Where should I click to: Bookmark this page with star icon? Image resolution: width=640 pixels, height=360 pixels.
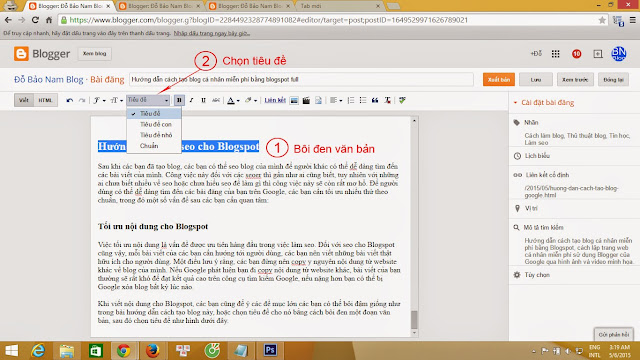(x=602, y=20)
